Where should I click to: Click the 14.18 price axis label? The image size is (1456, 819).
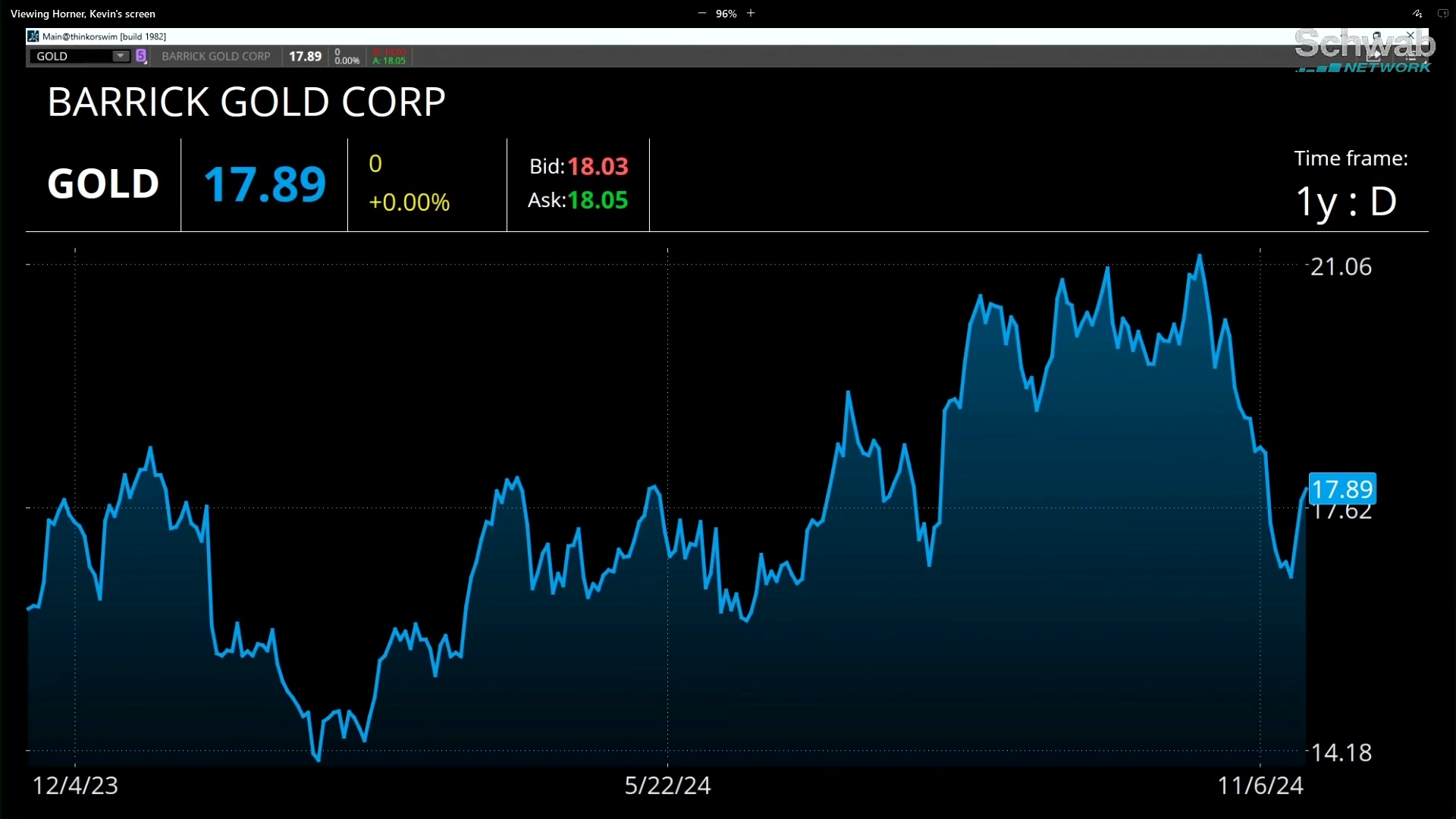click(1341, 752)
